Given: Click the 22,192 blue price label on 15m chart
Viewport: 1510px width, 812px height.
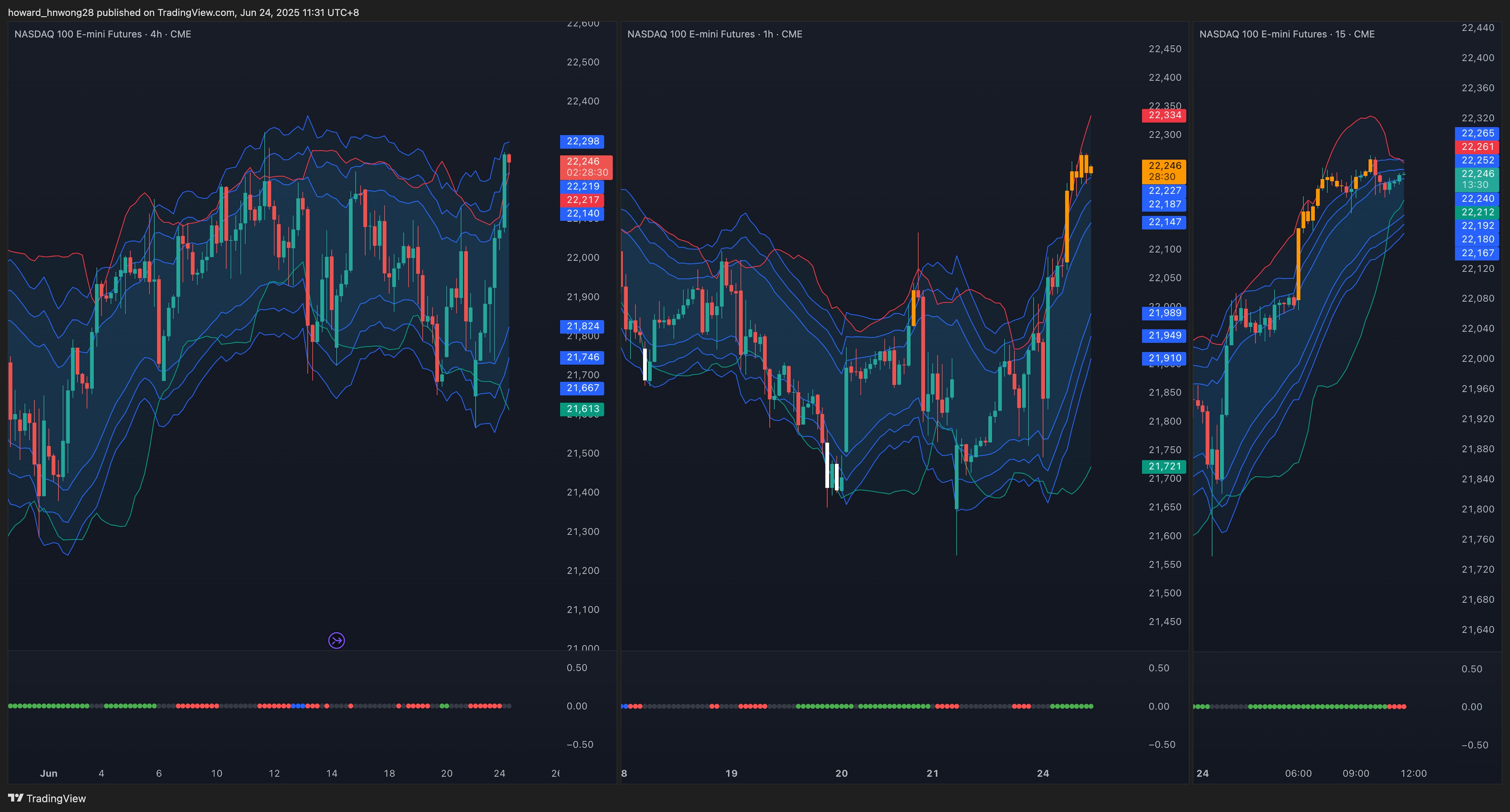Looking at the screenshot, I should click(x=1477, y=226).
